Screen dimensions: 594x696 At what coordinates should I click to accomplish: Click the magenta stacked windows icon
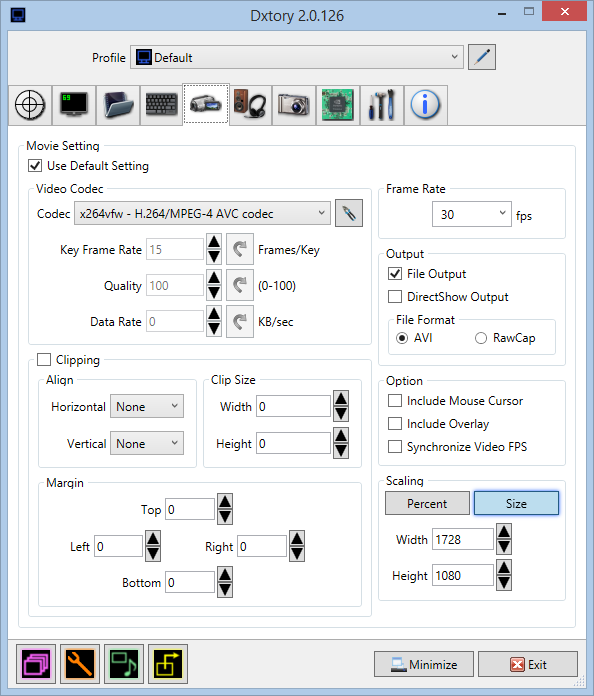36,664
